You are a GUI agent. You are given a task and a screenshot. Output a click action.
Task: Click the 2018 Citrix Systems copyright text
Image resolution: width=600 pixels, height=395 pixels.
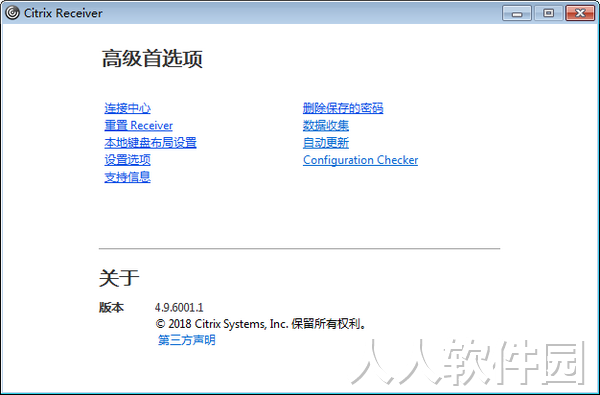coord(261,324)
